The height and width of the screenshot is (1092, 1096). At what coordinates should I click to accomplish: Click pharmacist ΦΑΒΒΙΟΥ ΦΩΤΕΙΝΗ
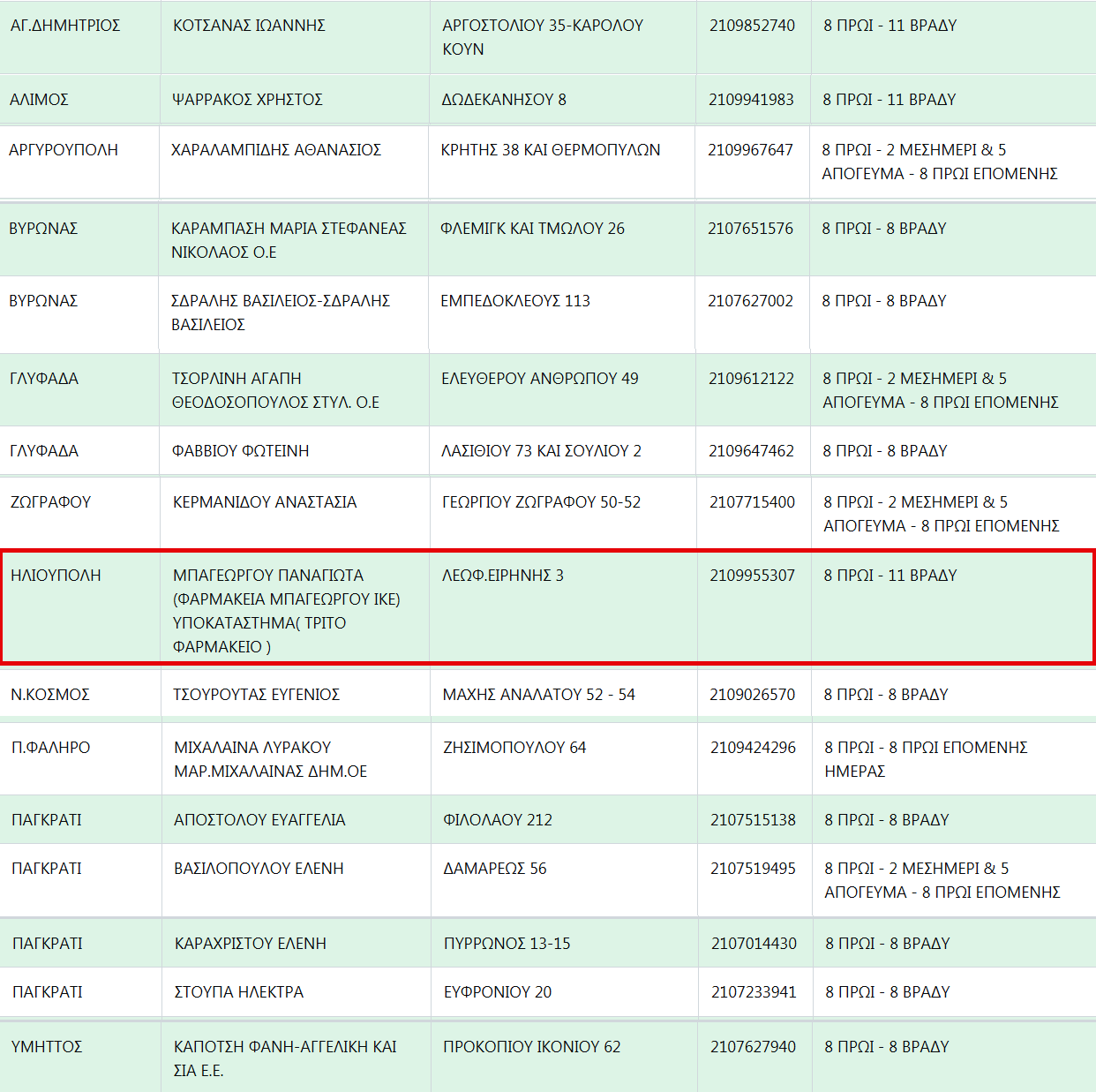[241, 451]
